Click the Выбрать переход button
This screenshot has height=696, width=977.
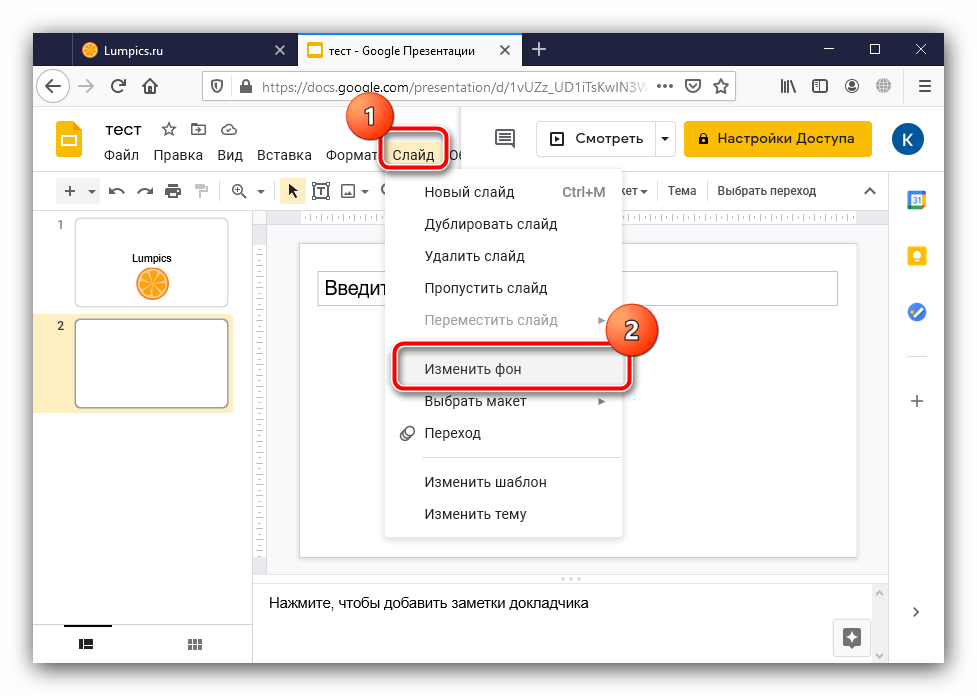[x=766, y=191]
